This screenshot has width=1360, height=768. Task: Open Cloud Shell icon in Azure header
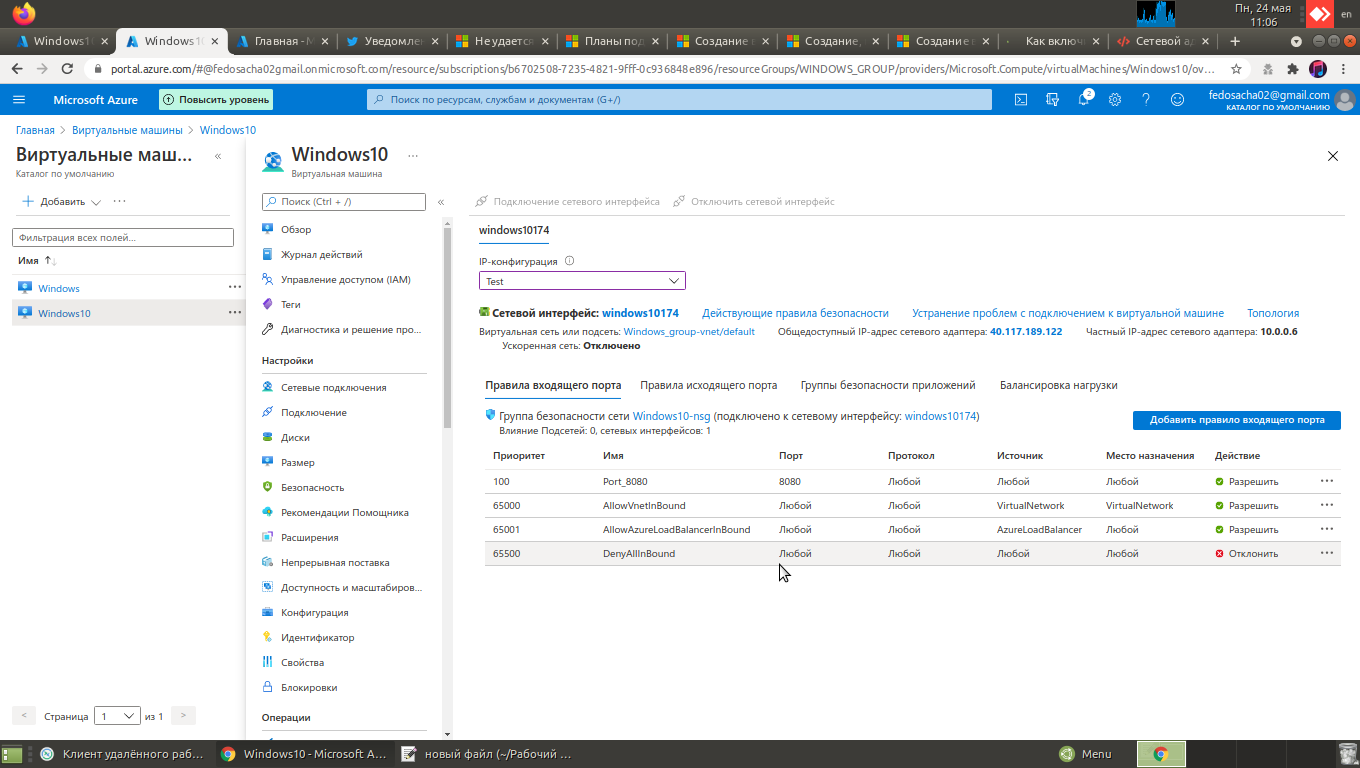coord(1021,100)
